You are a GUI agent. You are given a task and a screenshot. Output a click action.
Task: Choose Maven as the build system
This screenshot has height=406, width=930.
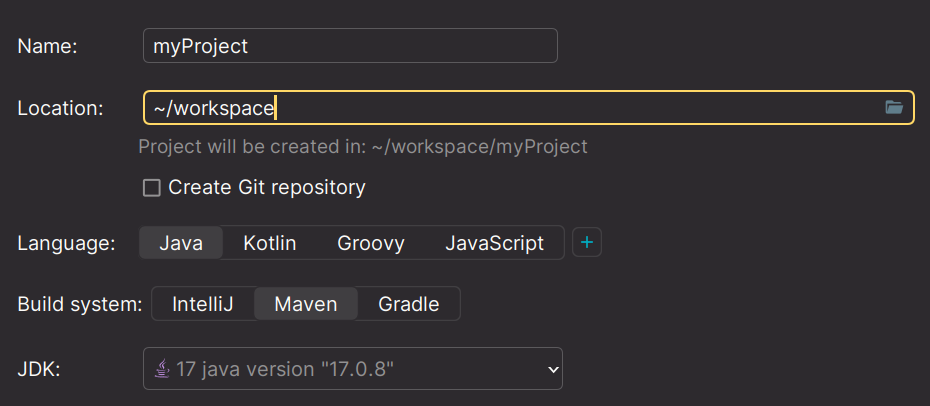[305, 304]
